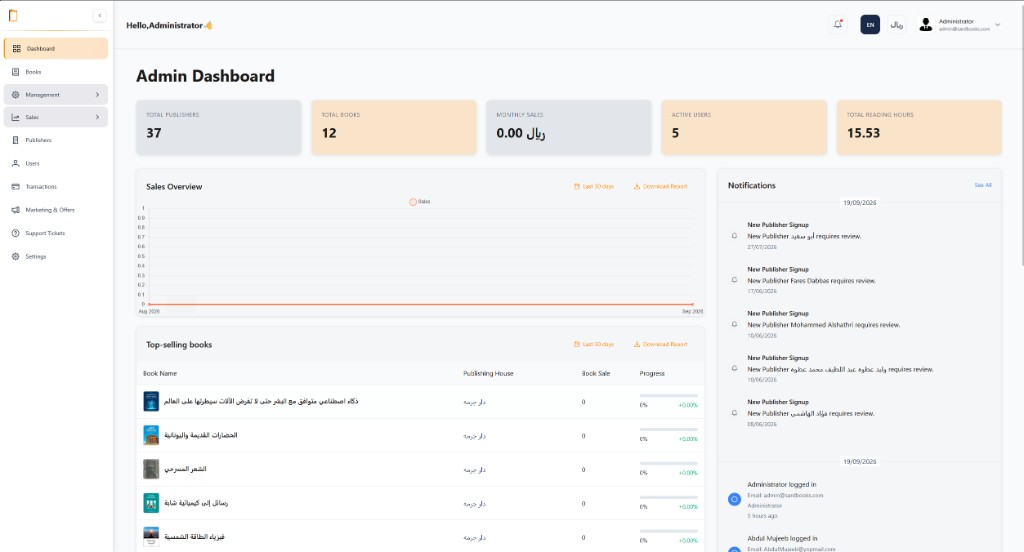Image resolution: width=1024 pixels, height=552 pixels.
Task: Click See All in Notifications
Action: point(983,186)
